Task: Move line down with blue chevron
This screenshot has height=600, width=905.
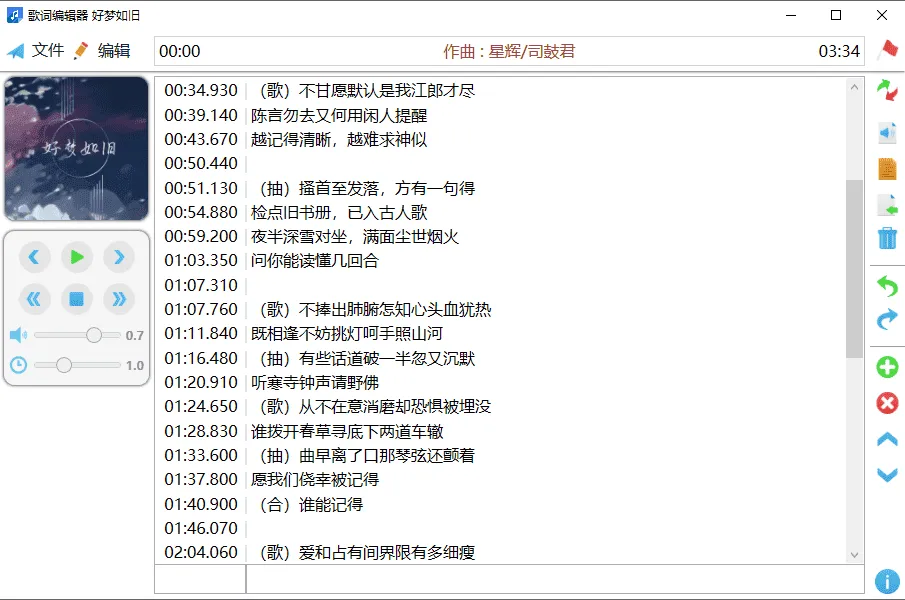Action: [x=887, y=475]
